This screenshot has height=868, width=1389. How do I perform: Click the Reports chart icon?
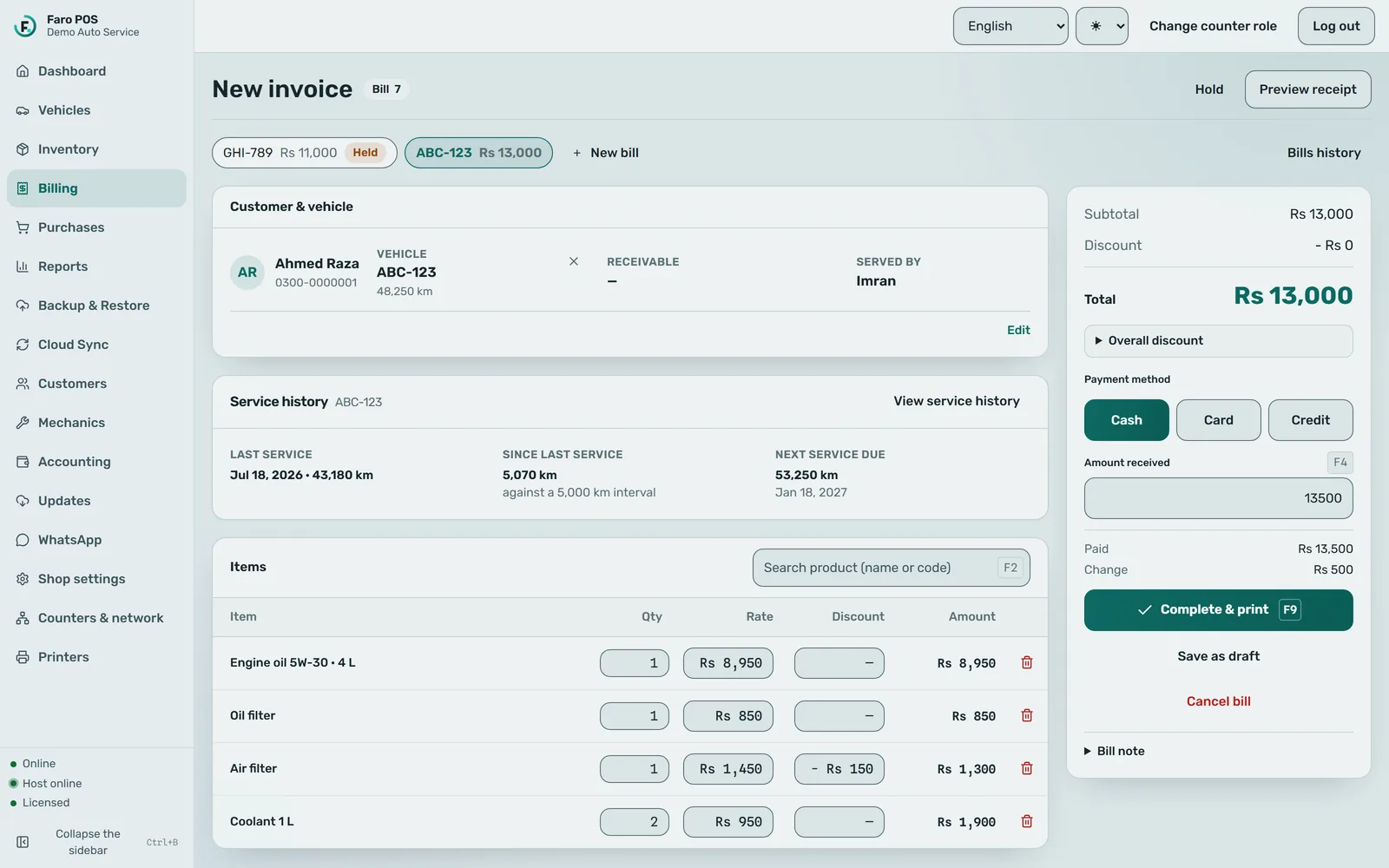(x=23, y=266)
